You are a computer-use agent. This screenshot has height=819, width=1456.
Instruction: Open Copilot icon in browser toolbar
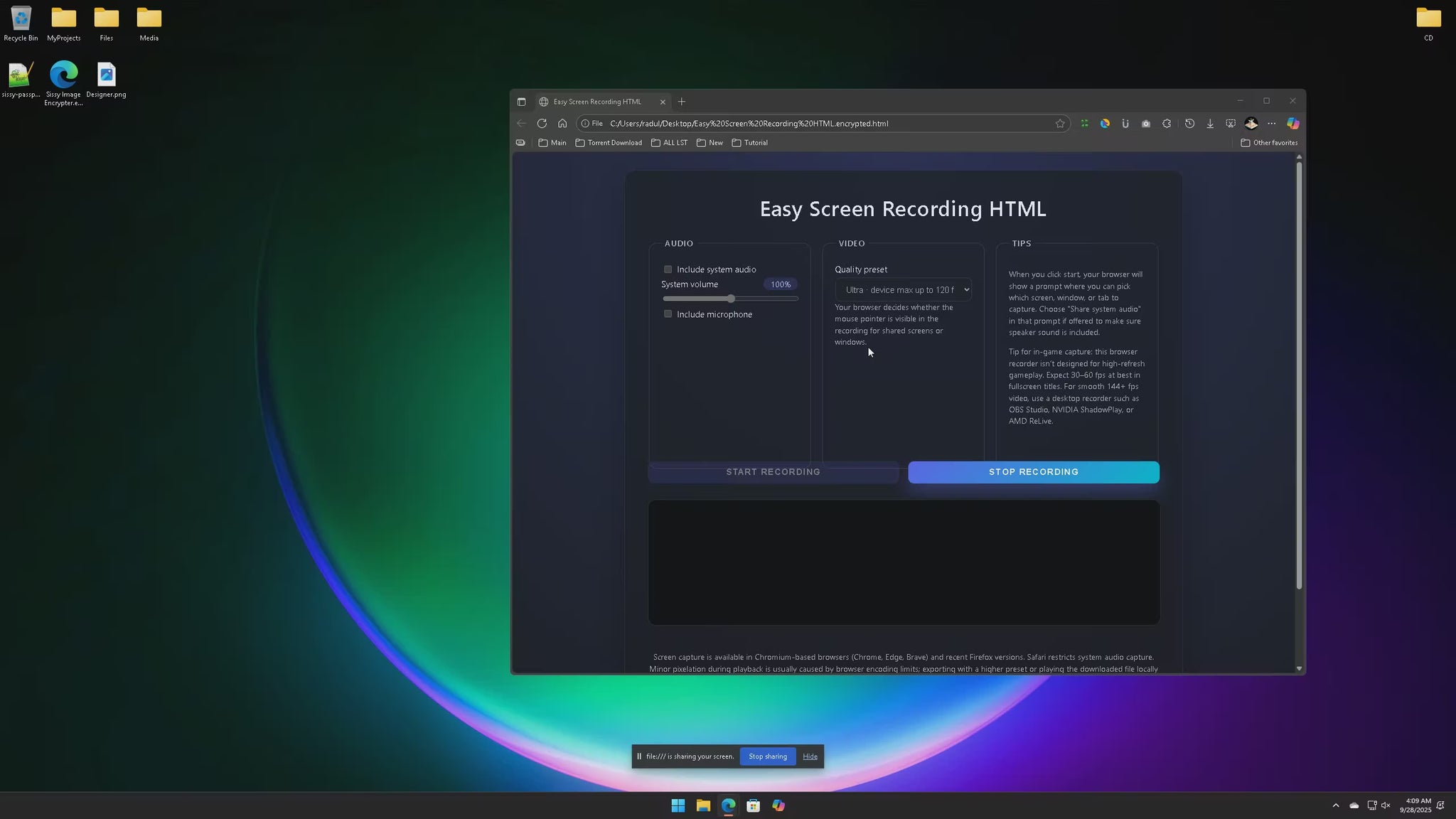click(x=1293, y=124)
